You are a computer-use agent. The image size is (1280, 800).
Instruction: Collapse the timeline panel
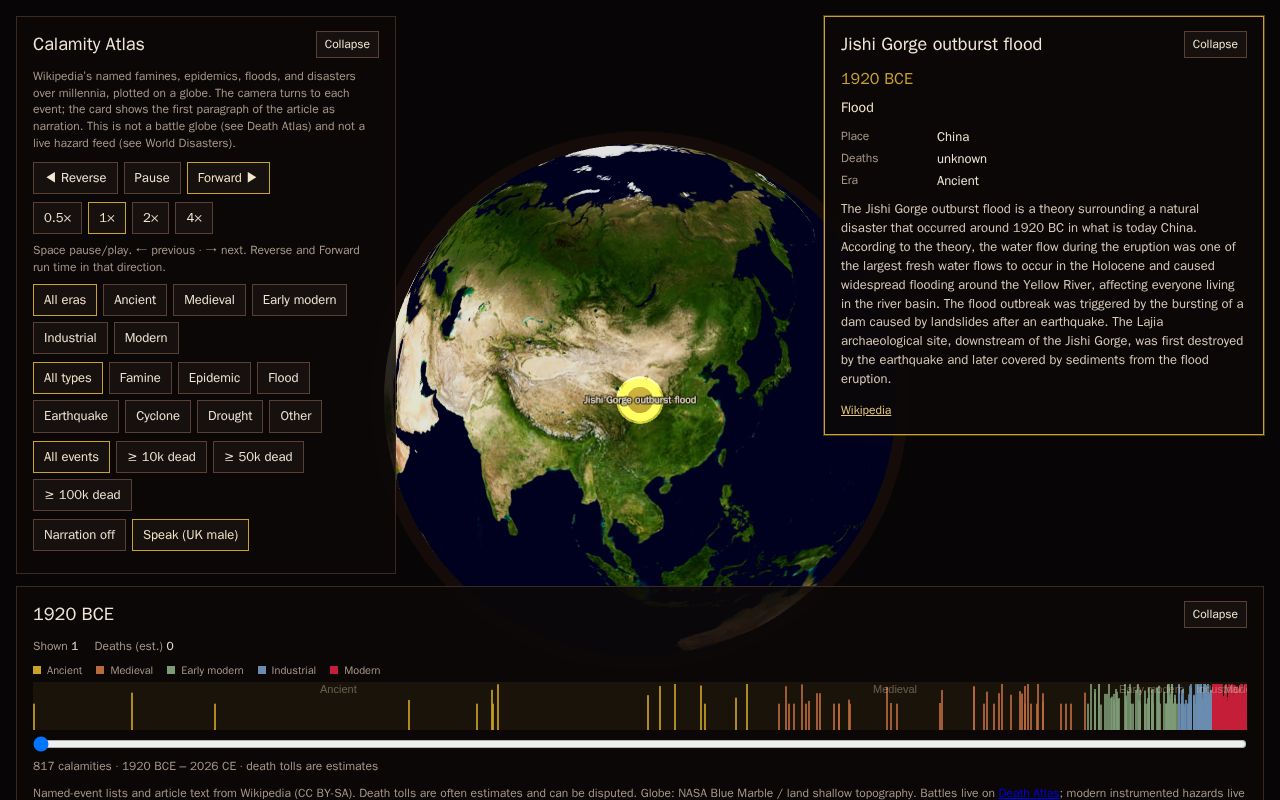click(1215, 614)
